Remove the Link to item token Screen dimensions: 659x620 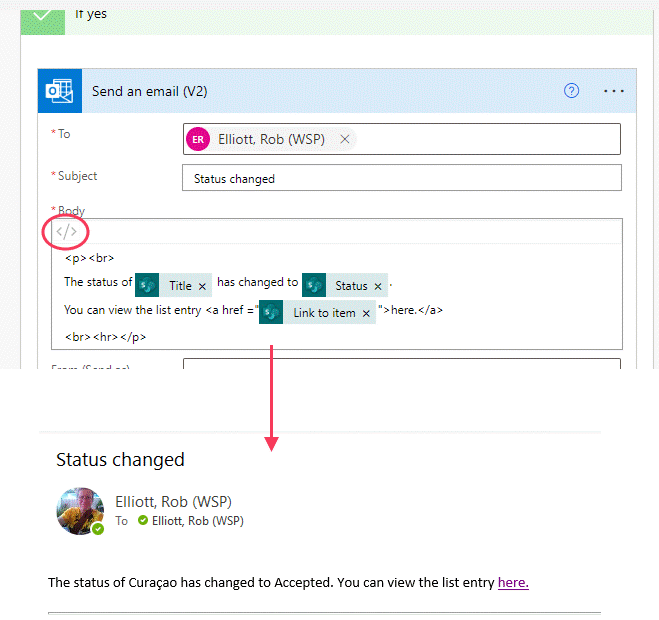coord(366,314)
